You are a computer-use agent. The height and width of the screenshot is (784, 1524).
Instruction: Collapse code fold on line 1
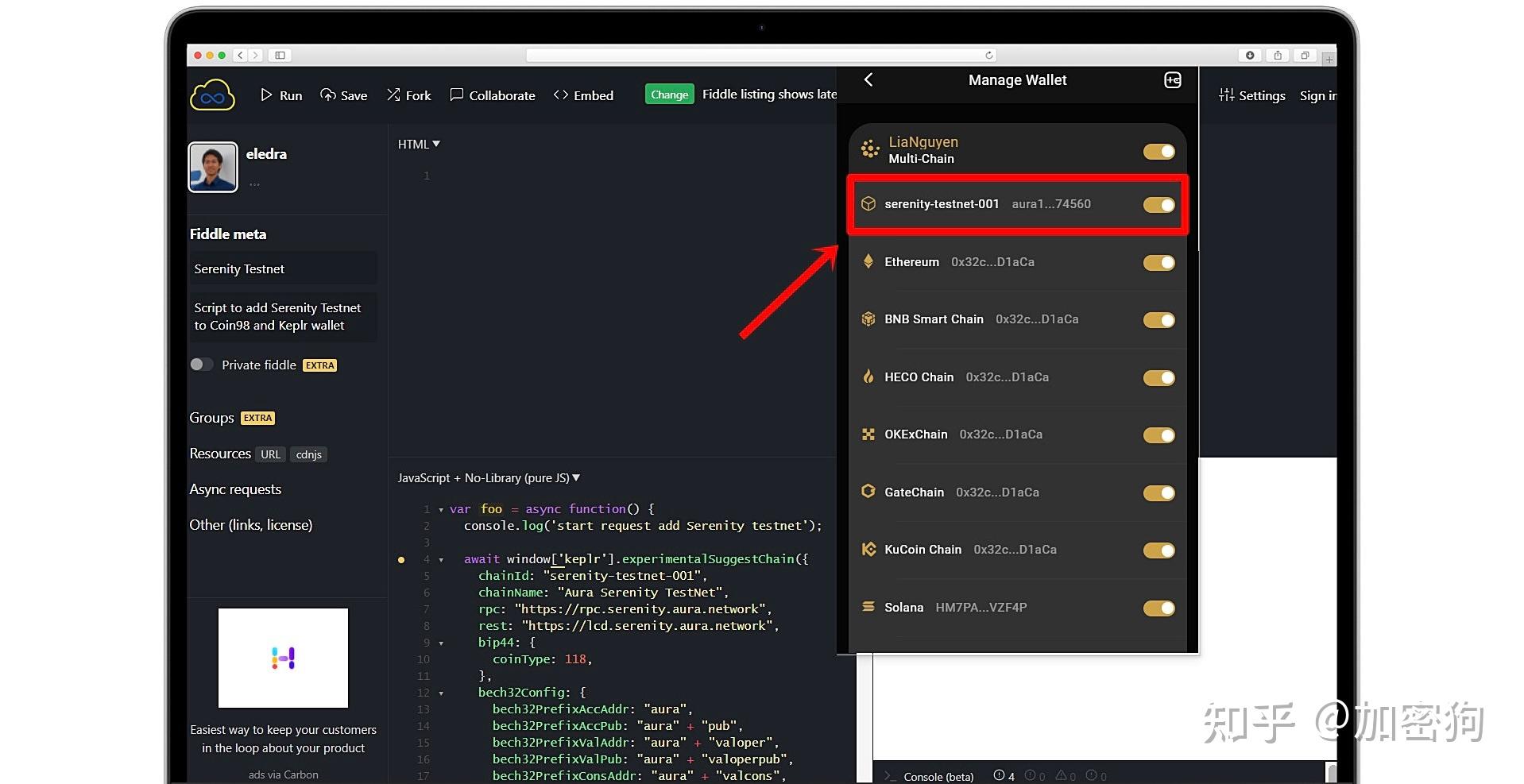point(441,510)
